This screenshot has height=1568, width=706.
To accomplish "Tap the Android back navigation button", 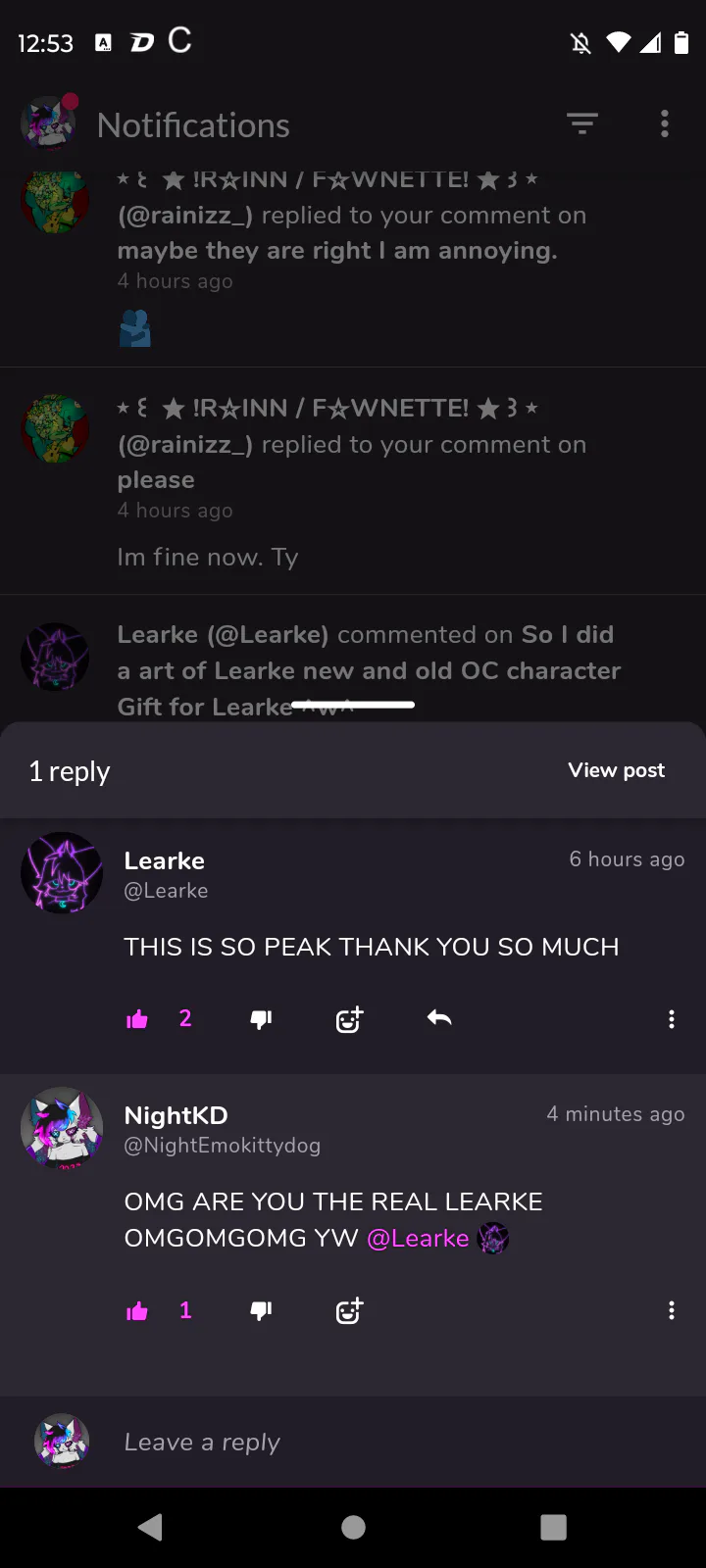I will coord(150,1527).
